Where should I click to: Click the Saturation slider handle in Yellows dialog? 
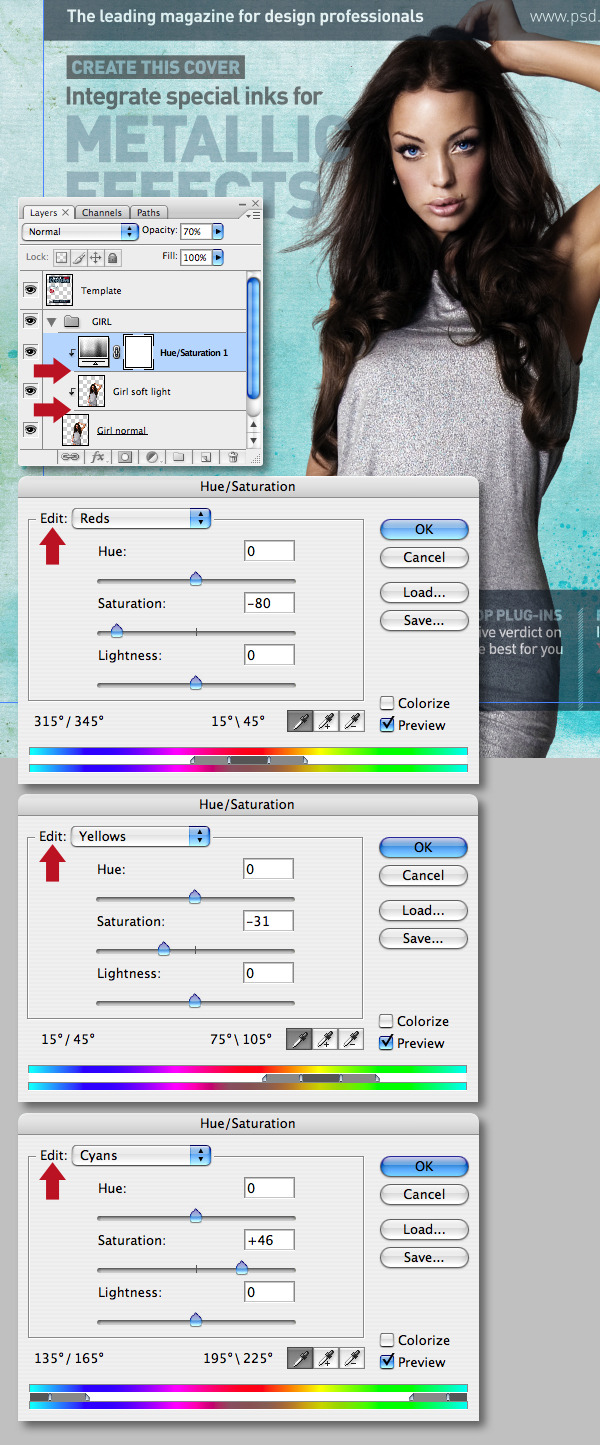click(x=164, y=948)
